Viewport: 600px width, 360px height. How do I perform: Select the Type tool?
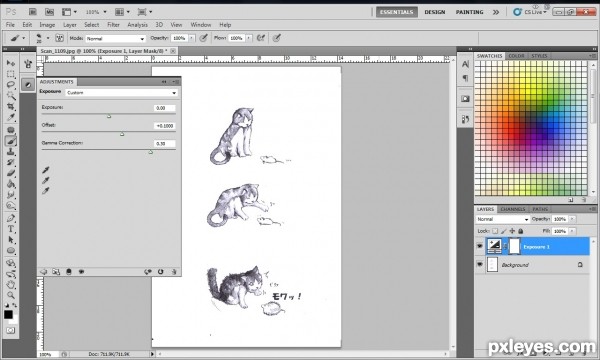coord(11,229)
